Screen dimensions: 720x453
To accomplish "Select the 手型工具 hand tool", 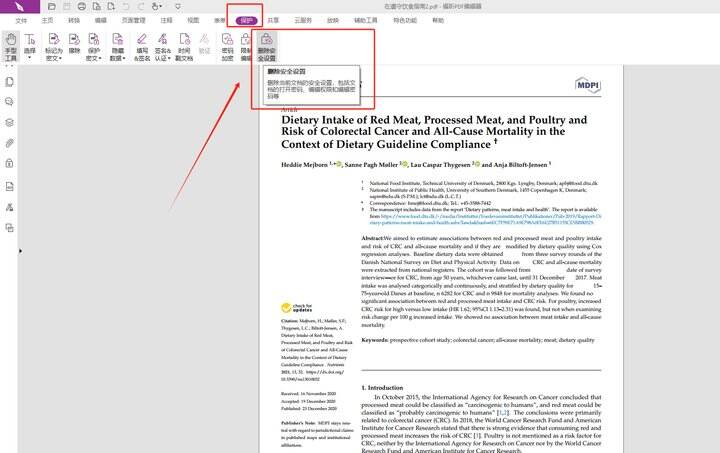I will 11,46.
